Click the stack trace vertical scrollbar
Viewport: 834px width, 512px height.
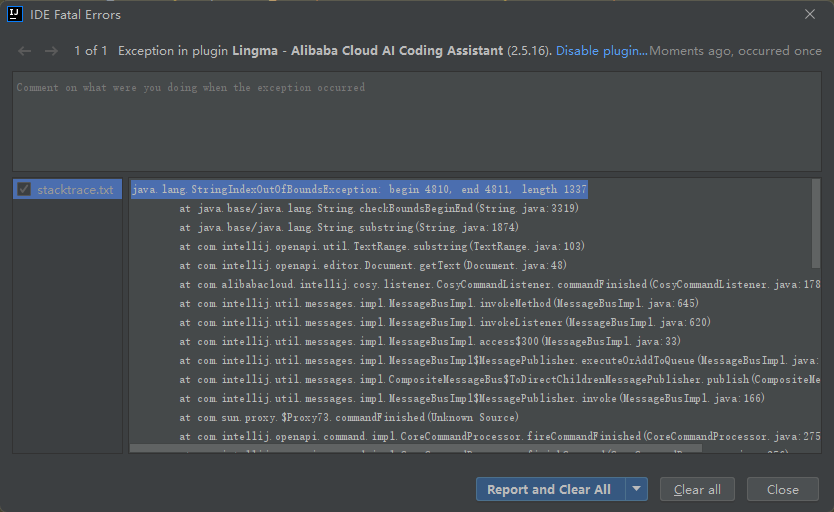[816, 223]
